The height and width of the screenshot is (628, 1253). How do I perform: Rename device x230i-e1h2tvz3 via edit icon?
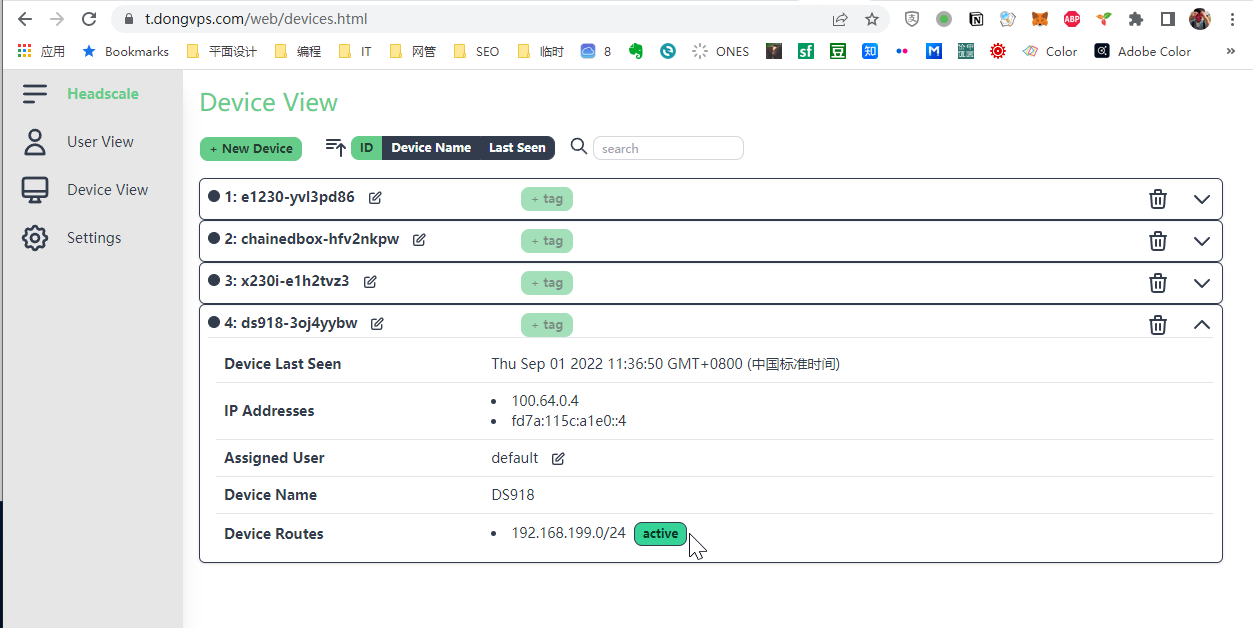(370, 282)
